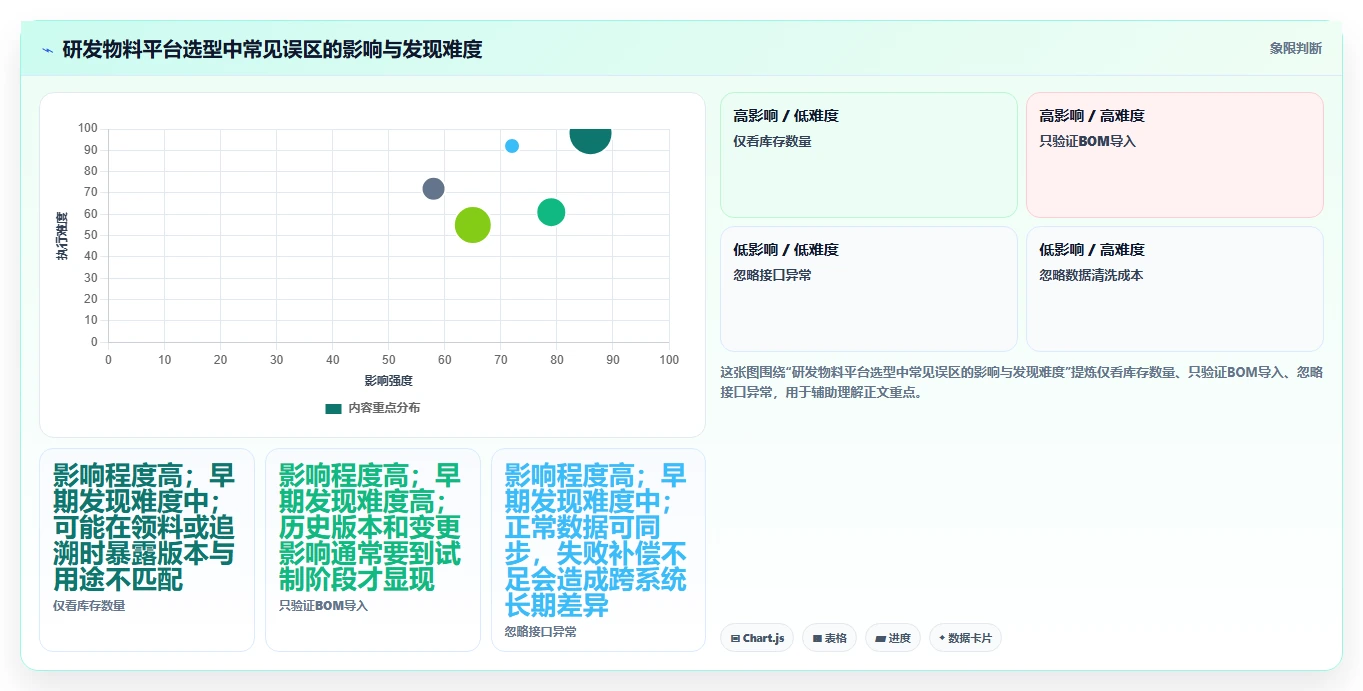Click the 象限判断 label in header

(1295, 48)
